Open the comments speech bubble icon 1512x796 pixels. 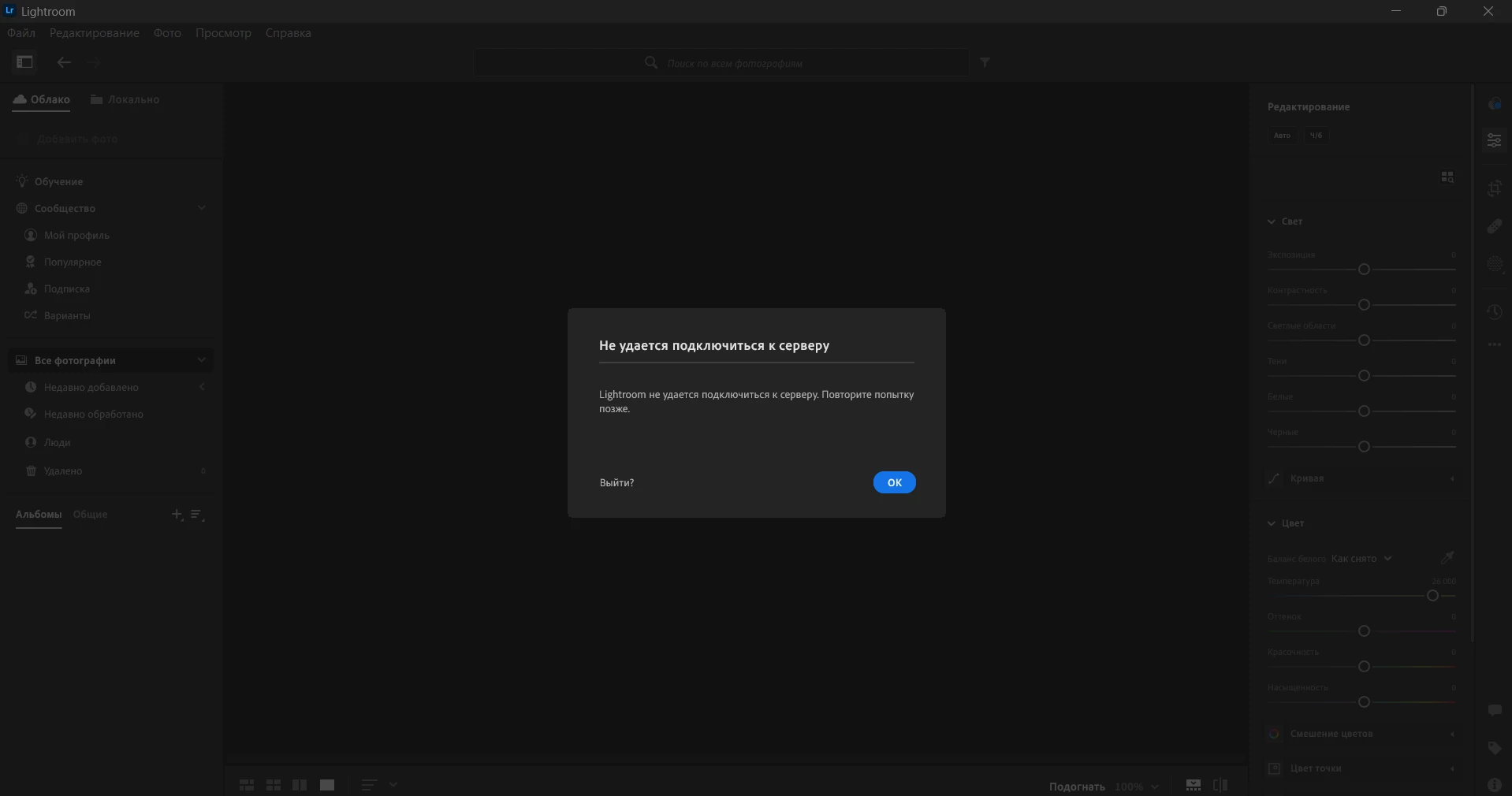tap(1495, 710)
